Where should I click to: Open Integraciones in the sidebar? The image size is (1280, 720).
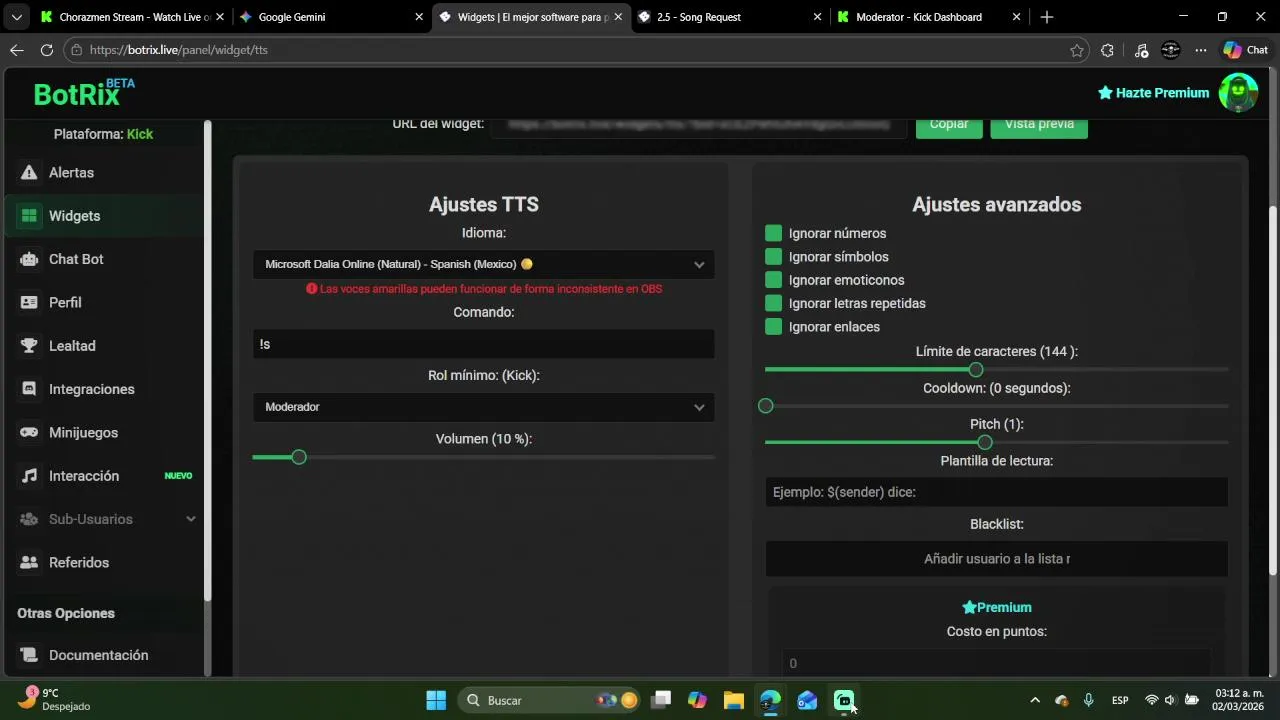pyautogui.click(x=91, y=389)
